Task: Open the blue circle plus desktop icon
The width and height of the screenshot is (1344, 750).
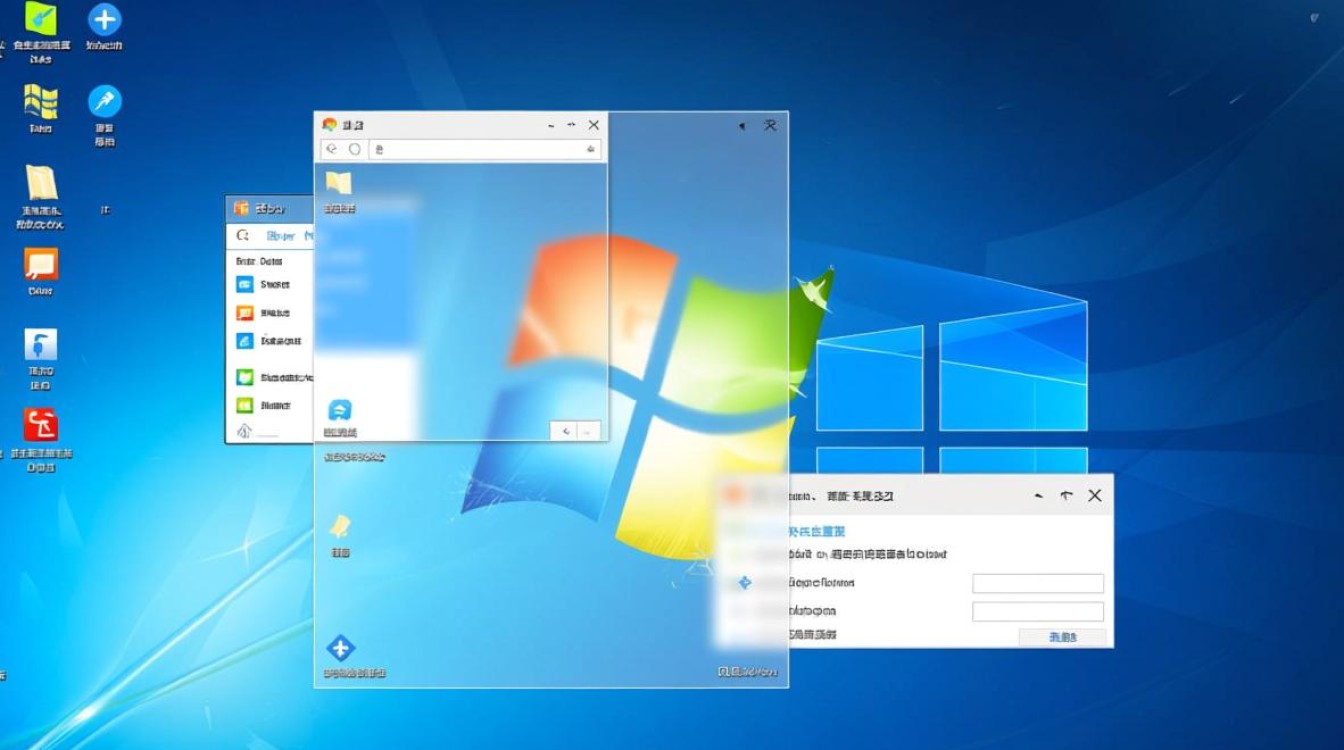Action: pyautogui.click(x=104, y=19)
